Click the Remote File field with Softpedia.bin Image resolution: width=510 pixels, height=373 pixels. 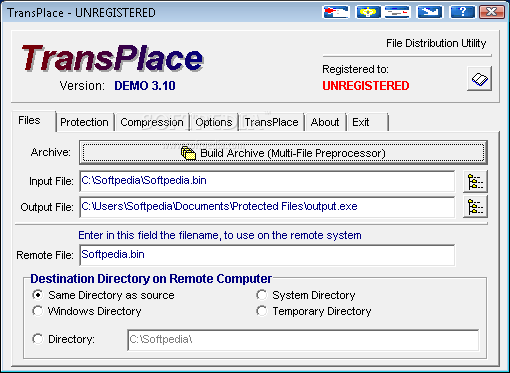point(267,255)
